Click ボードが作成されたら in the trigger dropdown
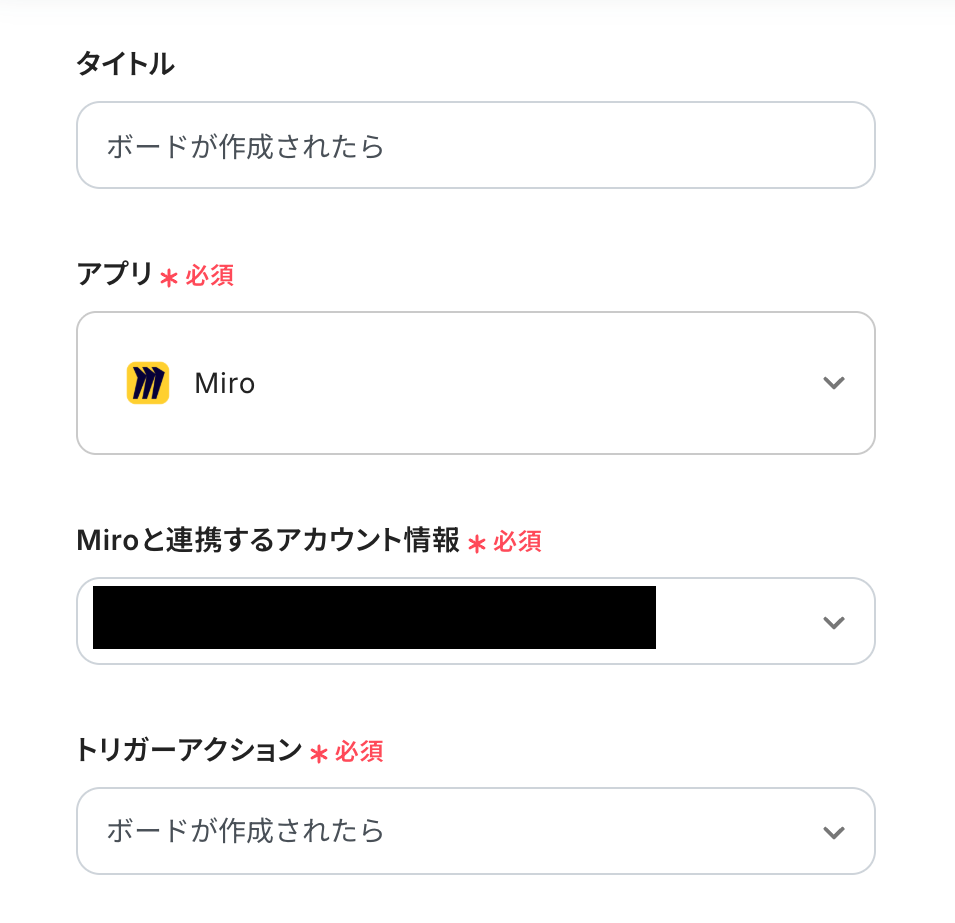The height and width of the screenshot is (923, 955). point(246,831)
